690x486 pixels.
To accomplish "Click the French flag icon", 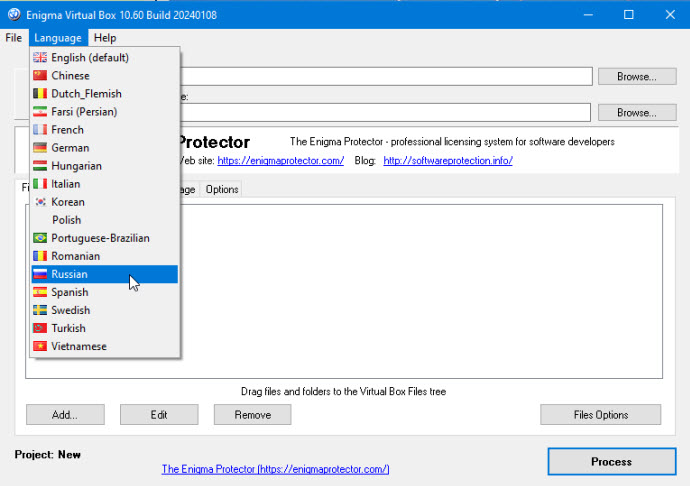I will (40, 130).
